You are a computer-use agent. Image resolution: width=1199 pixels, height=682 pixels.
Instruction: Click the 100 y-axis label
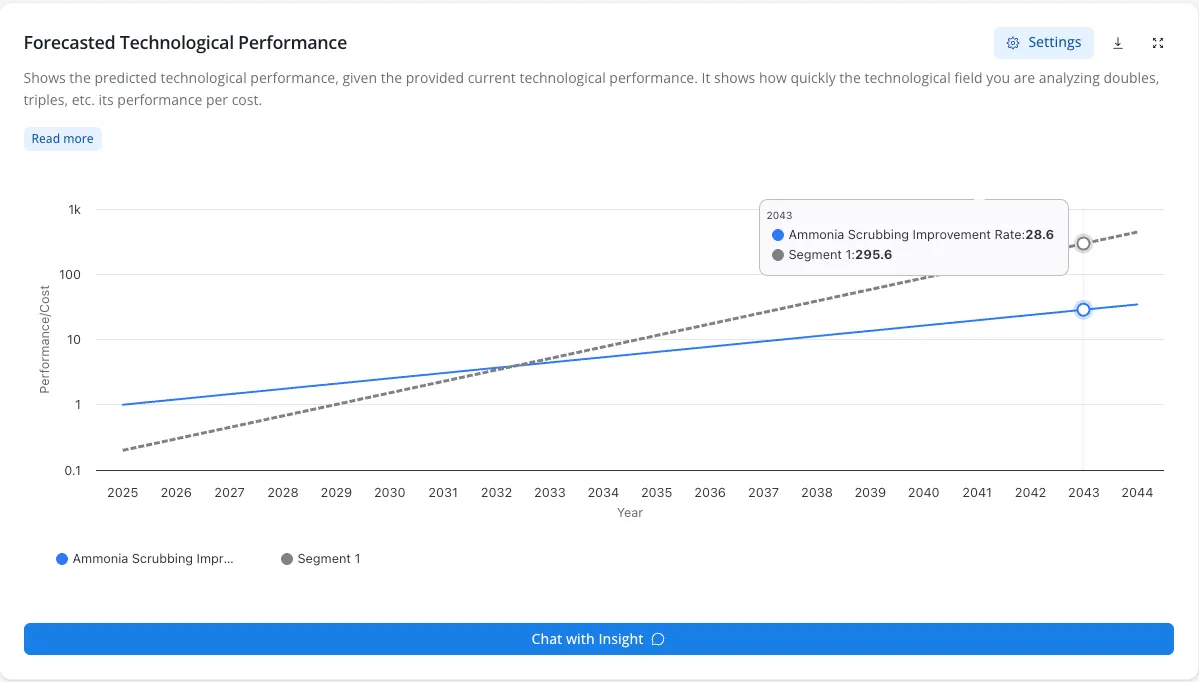70,274
